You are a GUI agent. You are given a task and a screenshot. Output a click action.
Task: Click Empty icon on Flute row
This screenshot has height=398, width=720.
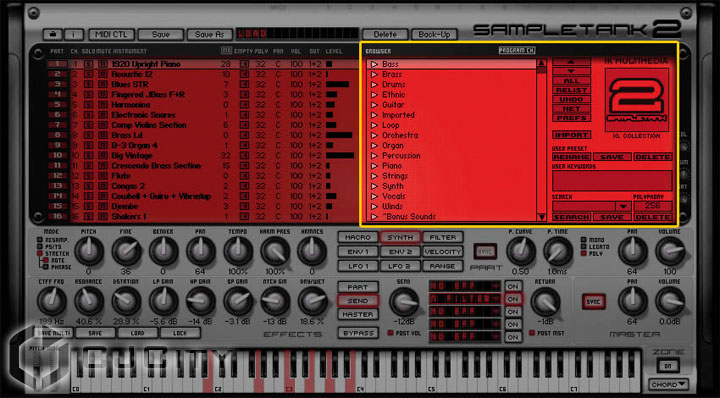click(x=245, y=176)
